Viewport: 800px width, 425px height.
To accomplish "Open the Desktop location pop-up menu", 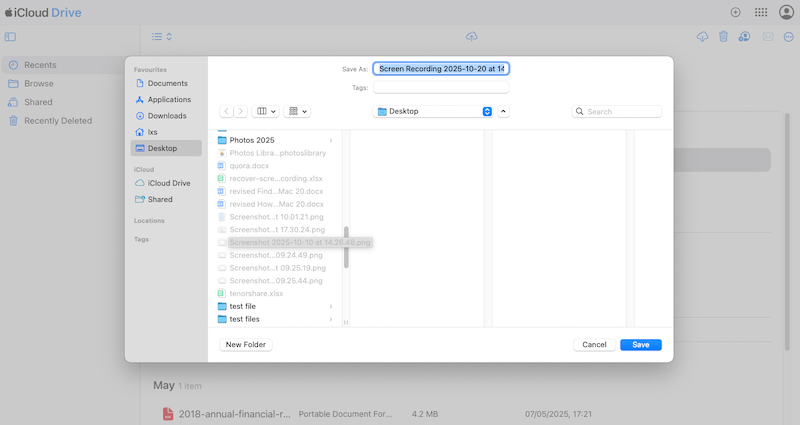I will [x=433, y=111].
